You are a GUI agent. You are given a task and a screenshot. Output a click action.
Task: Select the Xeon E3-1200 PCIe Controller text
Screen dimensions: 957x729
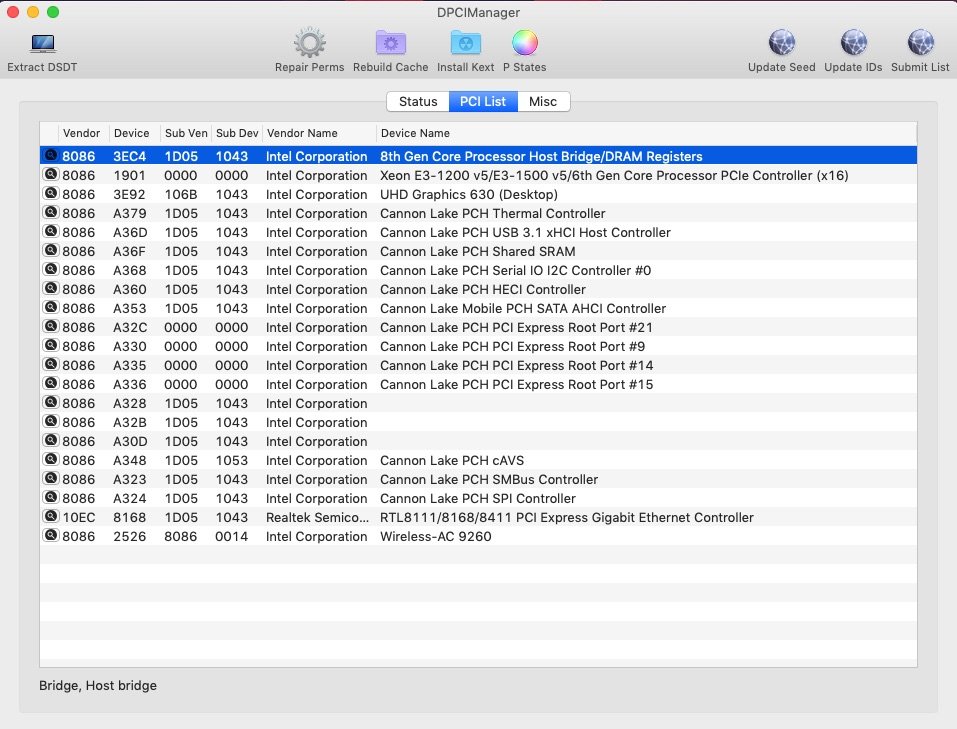click(614, 175)
